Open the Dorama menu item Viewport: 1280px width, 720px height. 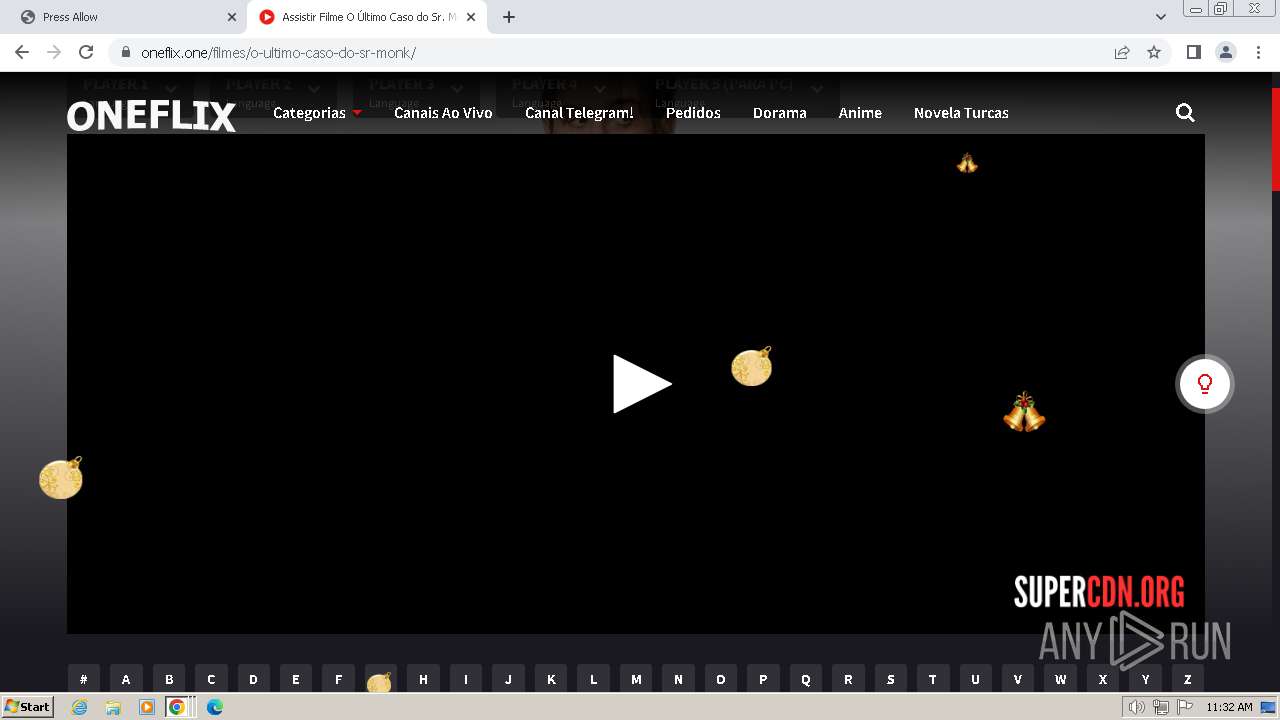(779, 113)
